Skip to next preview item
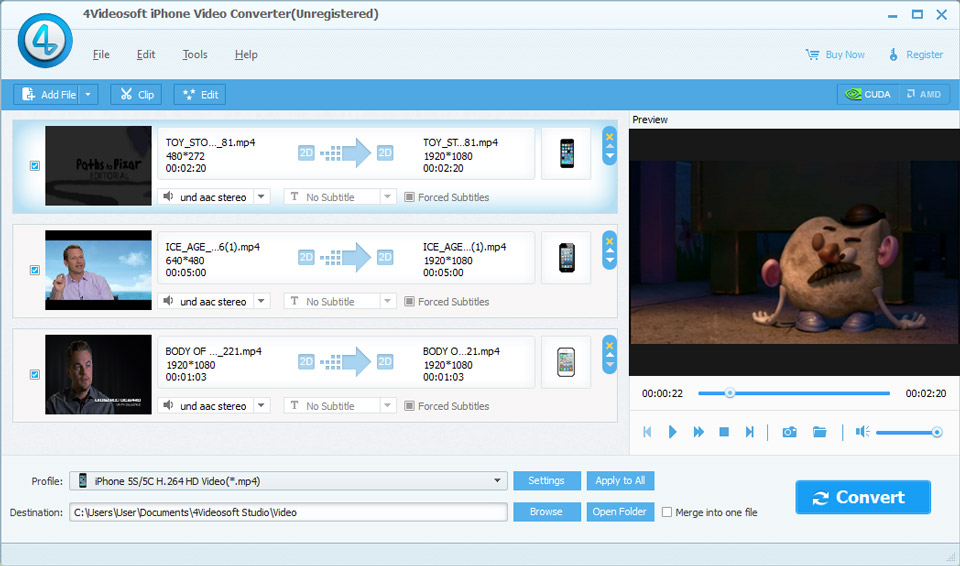960x566 pixels. 749,432
